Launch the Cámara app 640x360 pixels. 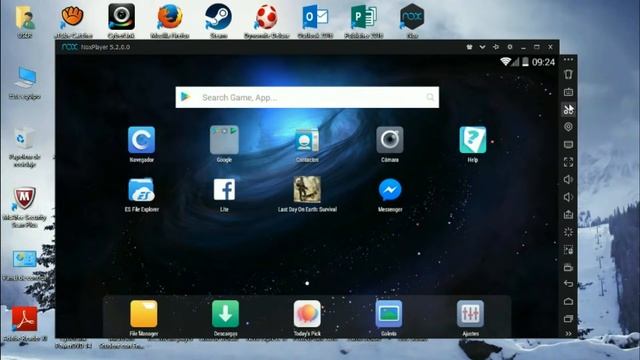click(390, 140)
